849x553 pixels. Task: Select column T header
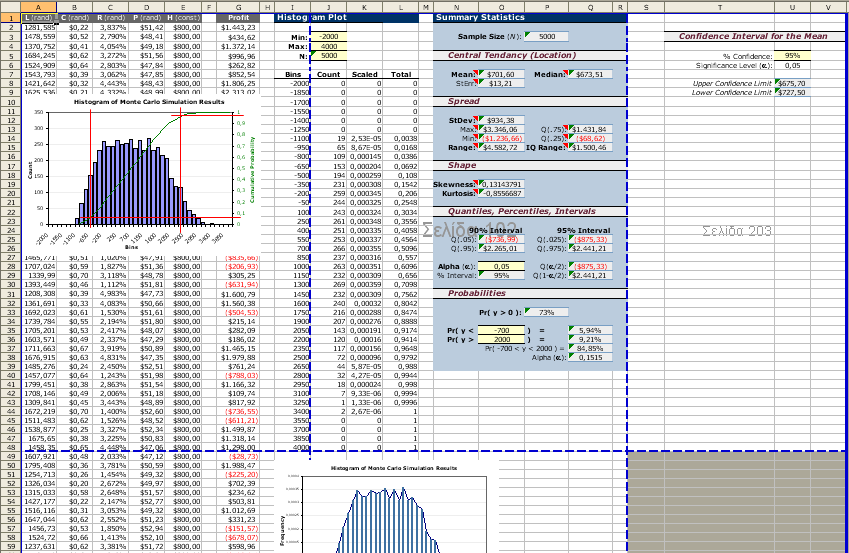[x=719, y=8]
